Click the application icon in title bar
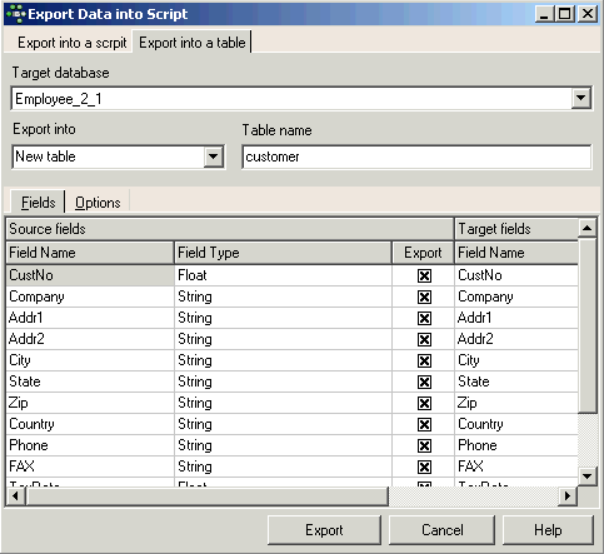 (x=15, y=14)
